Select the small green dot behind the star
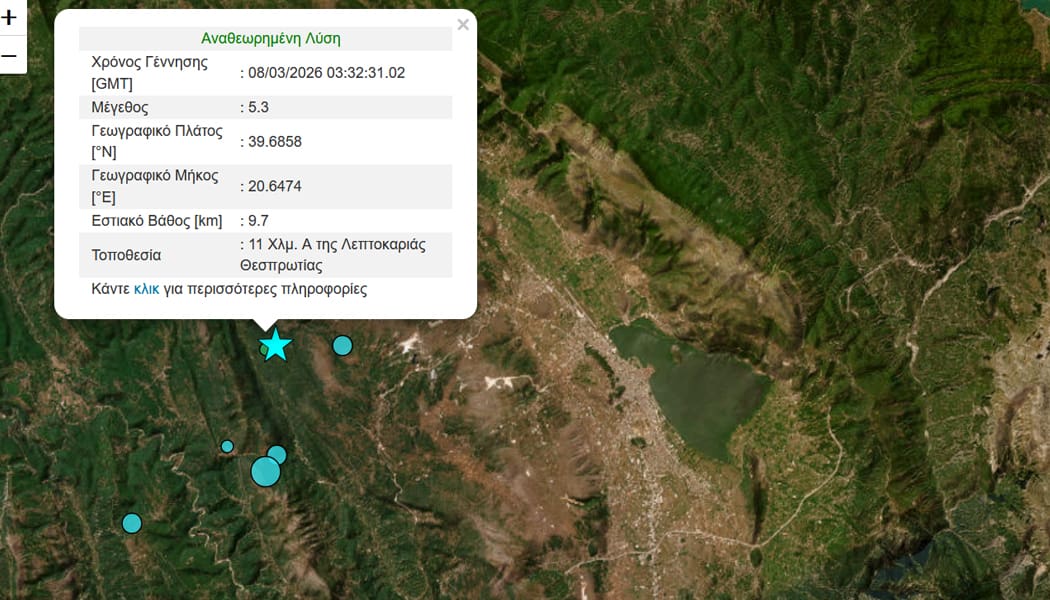The width and height of the screenshot is (1050, 600). pyautogui.click(x=264, y=350)
